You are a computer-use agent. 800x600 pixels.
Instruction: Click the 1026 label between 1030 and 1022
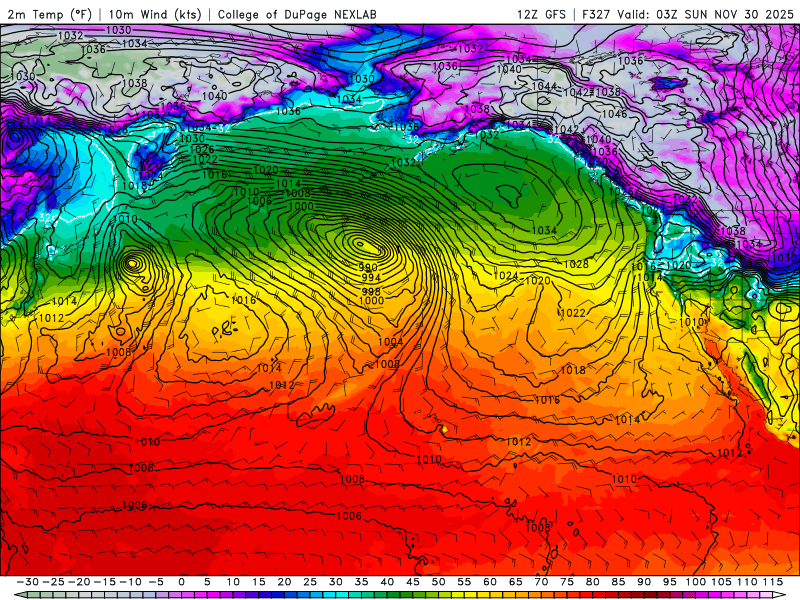point(202,149)
